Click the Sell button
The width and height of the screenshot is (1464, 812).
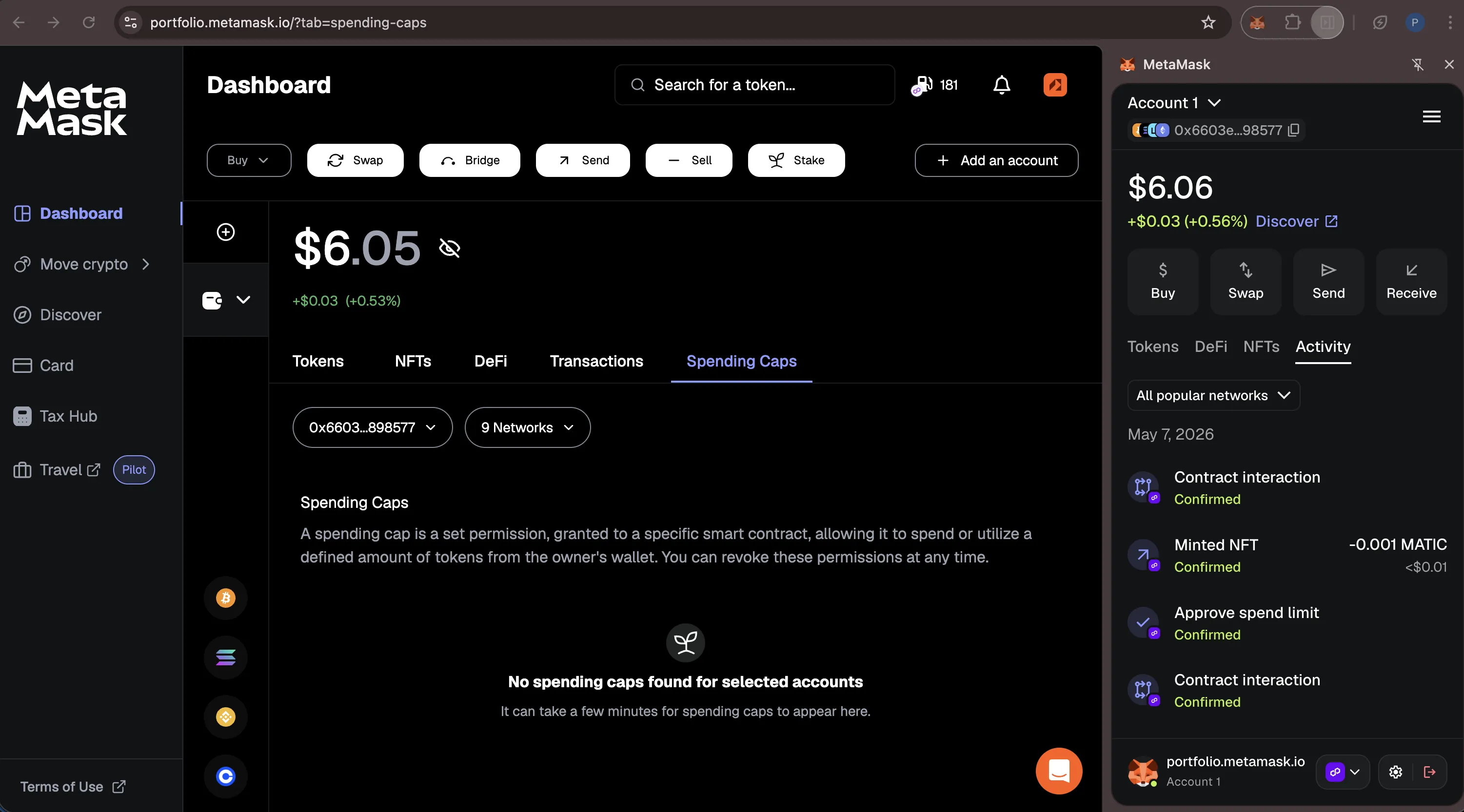click(689, 161)
